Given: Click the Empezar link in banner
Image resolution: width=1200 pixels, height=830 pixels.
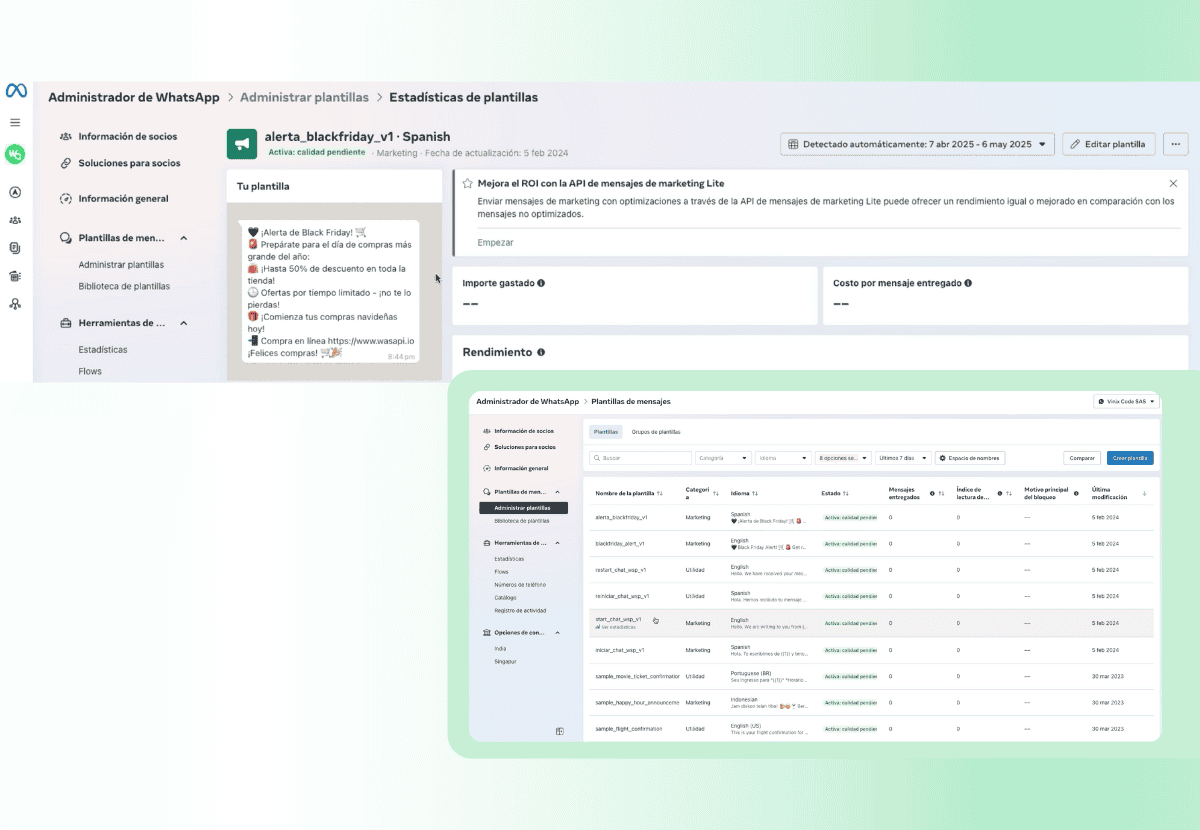Looking at the screenshot, I should point(495,243).
